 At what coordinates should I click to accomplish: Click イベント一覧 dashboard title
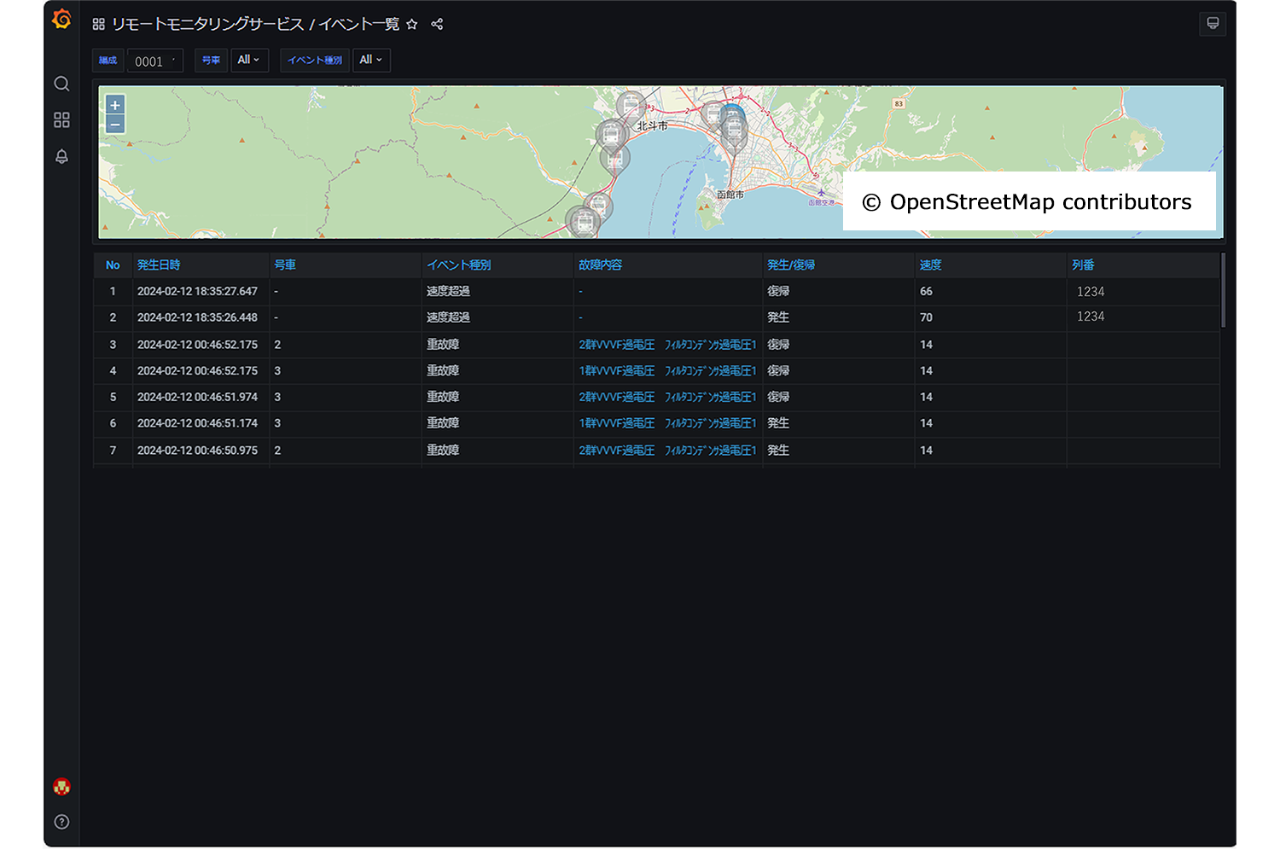(x=359, y=24)
